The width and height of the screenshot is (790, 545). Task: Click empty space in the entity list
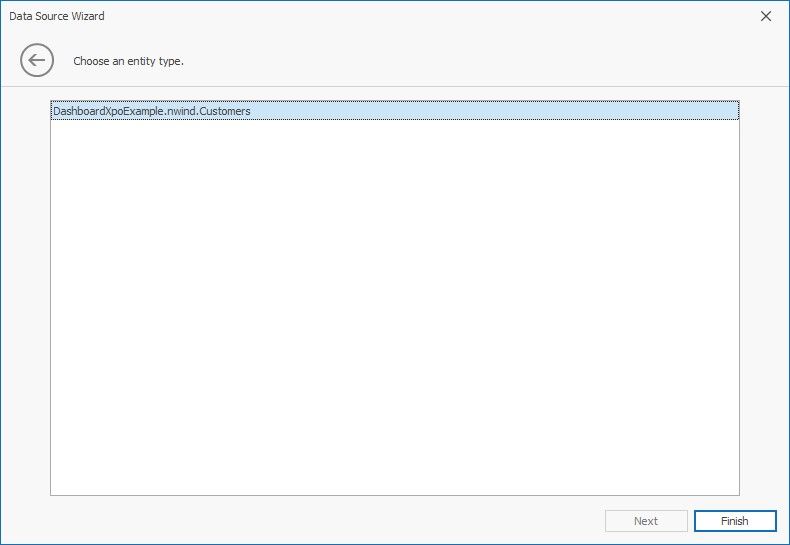click(394, 300)
